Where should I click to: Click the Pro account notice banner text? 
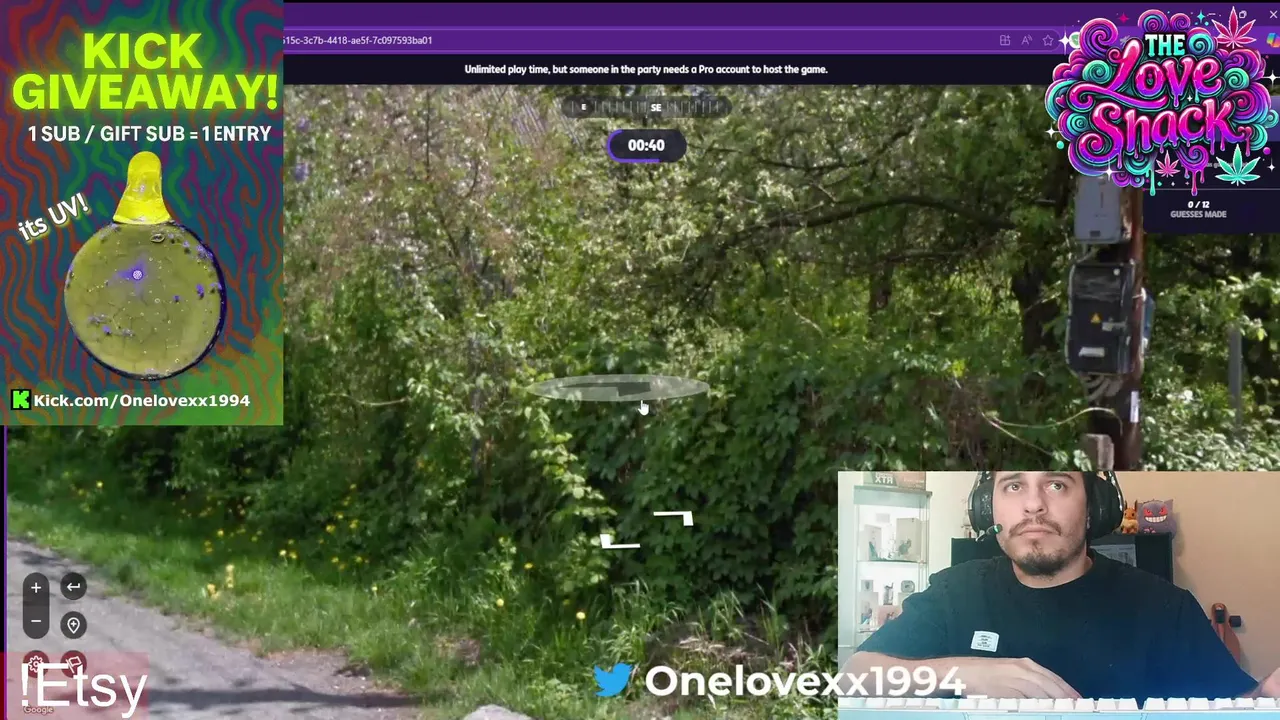pos(646,69)
